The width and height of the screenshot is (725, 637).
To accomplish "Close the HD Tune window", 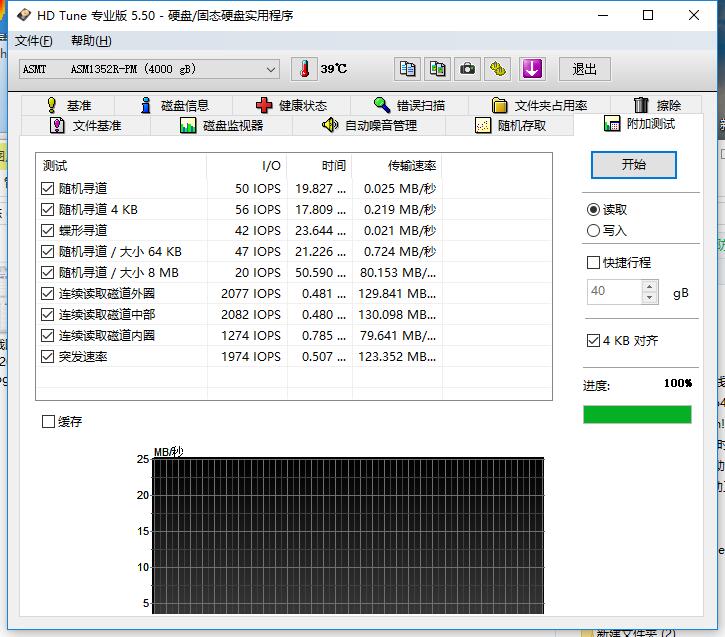I will pyautogui.click(x=694, y=15).
